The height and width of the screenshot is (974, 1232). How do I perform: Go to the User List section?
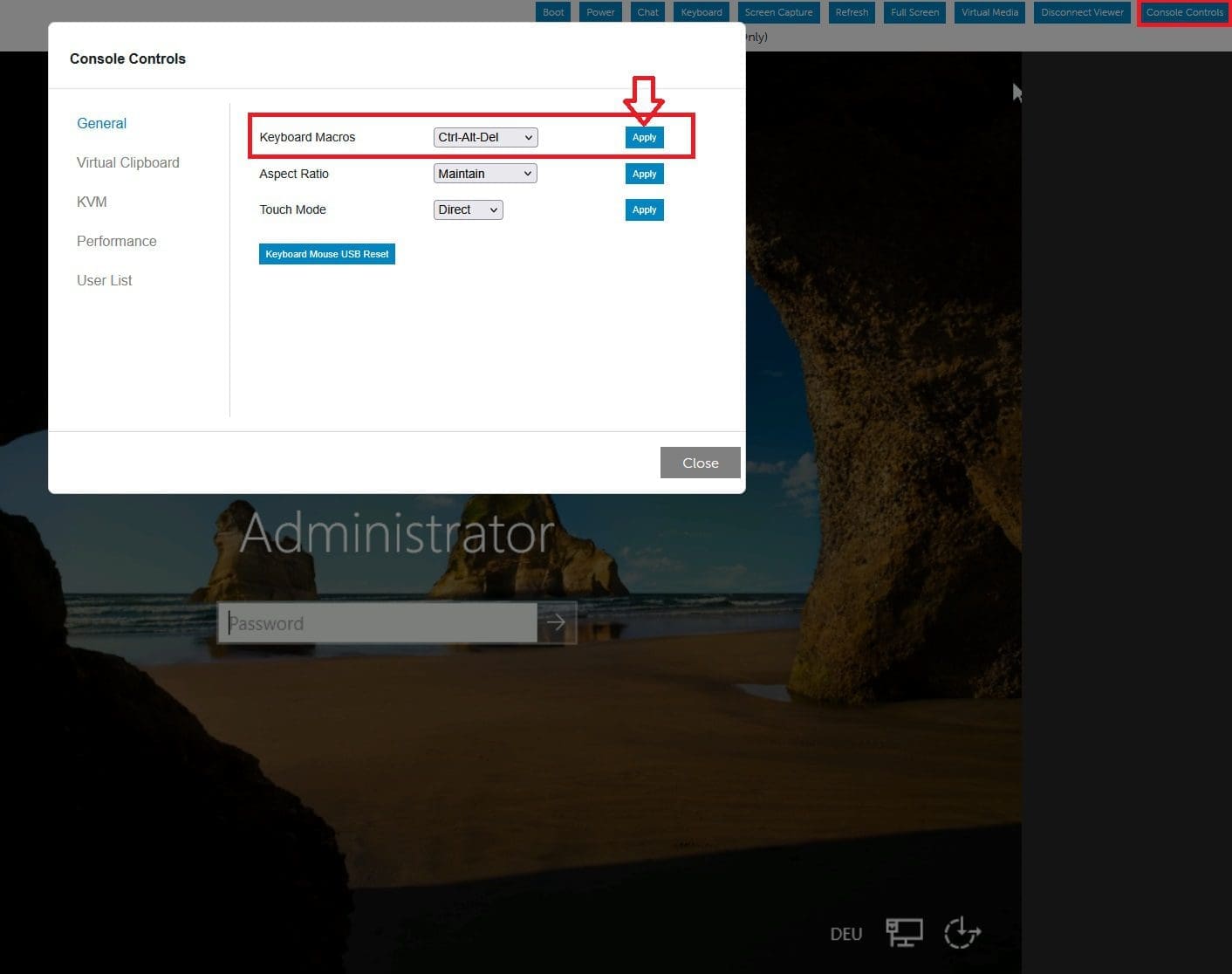[x=105, y=280]
